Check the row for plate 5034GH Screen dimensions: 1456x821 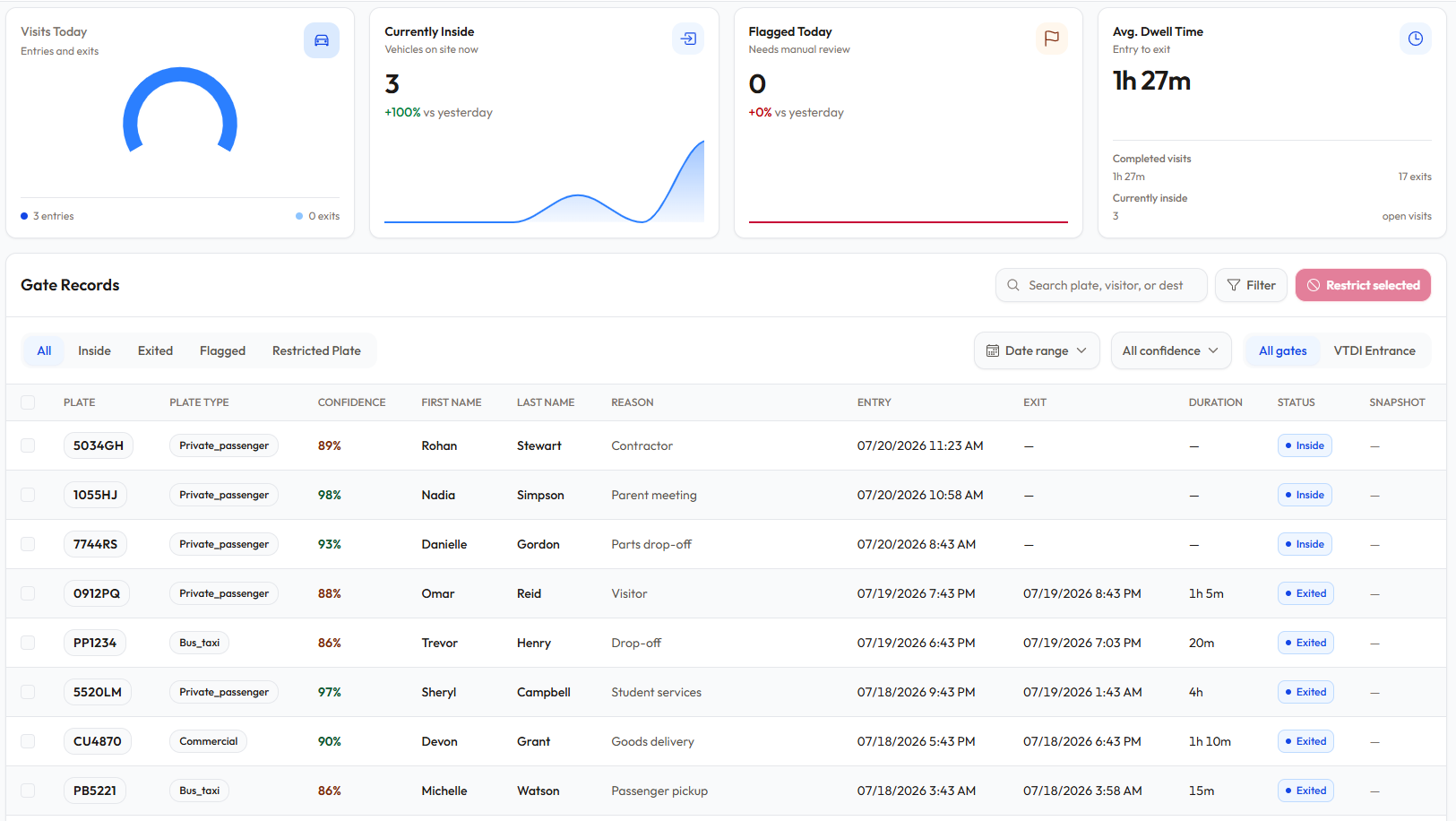[x=28, y=445]
